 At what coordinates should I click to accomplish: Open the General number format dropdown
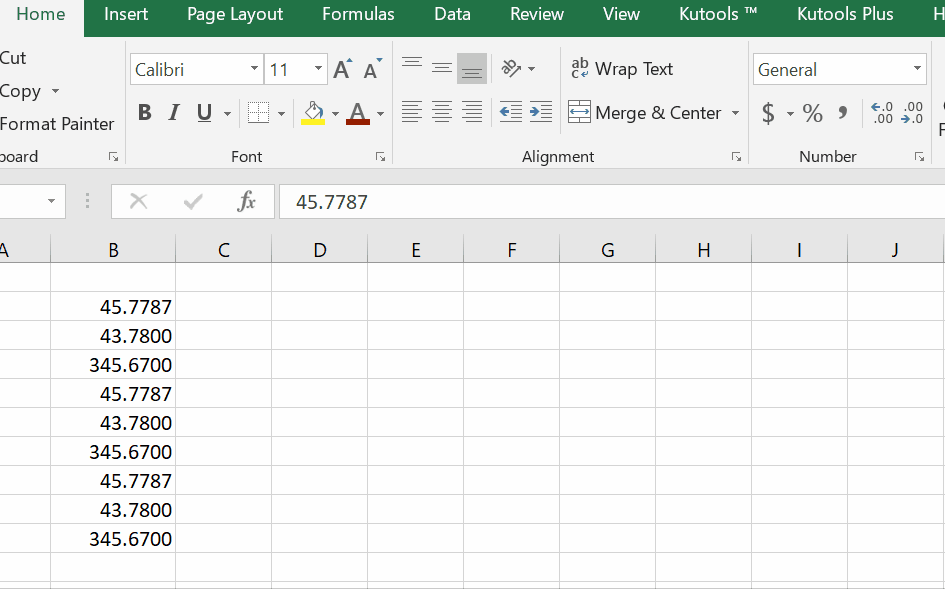916,69
